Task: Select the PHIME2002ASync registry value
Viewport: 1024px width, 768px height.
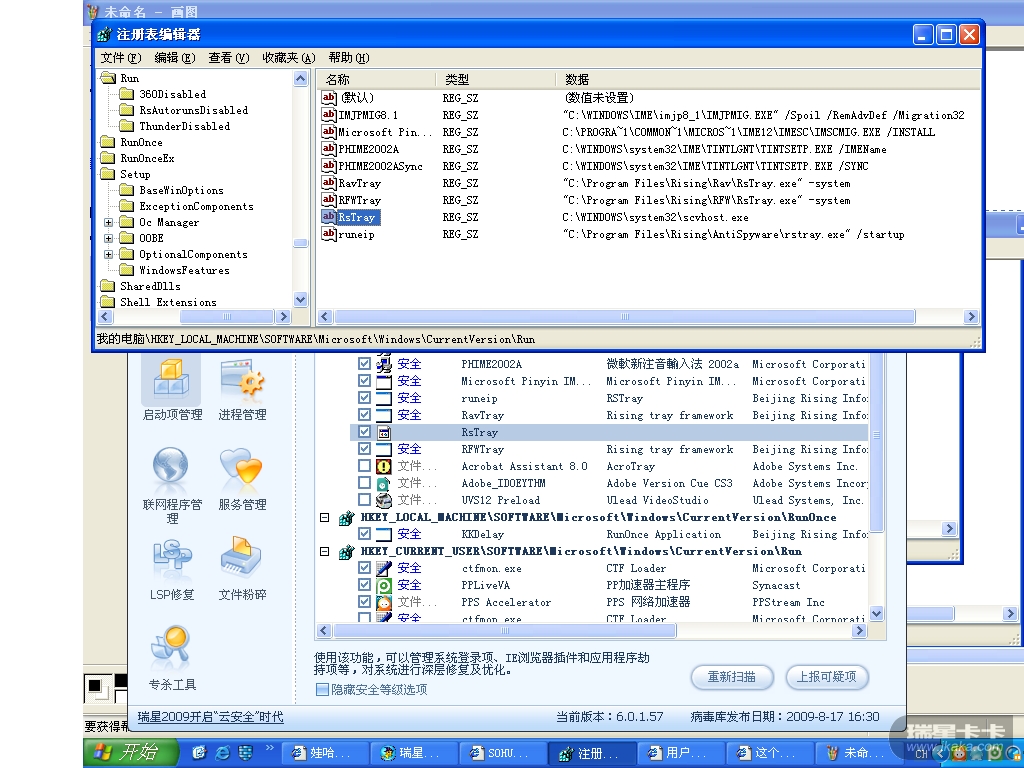Action: coord(380,166)
